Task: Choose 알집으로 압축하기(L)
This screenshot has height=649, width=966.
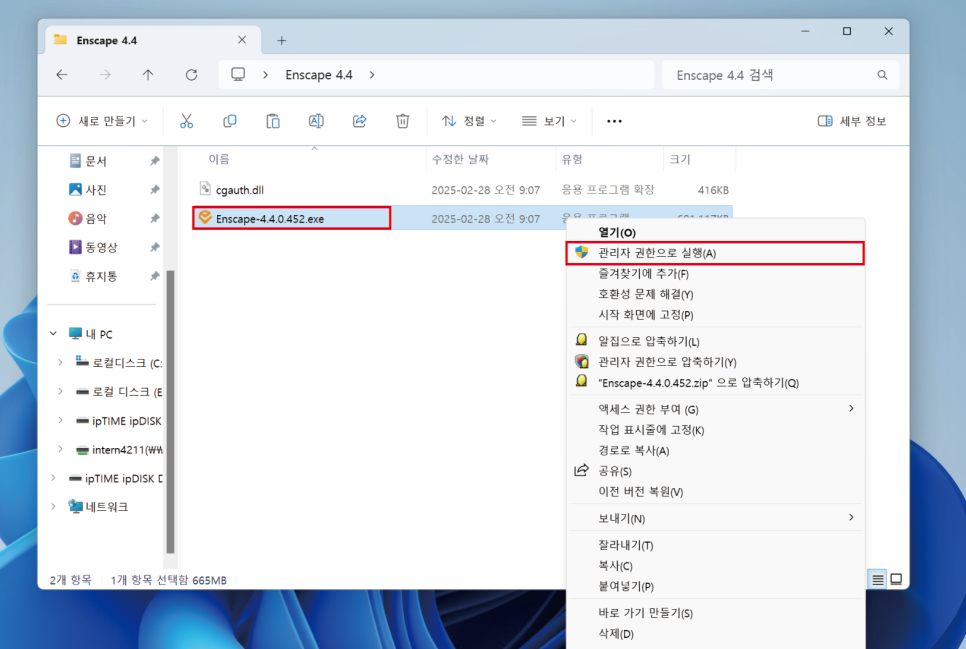Action: pos(715,341)
